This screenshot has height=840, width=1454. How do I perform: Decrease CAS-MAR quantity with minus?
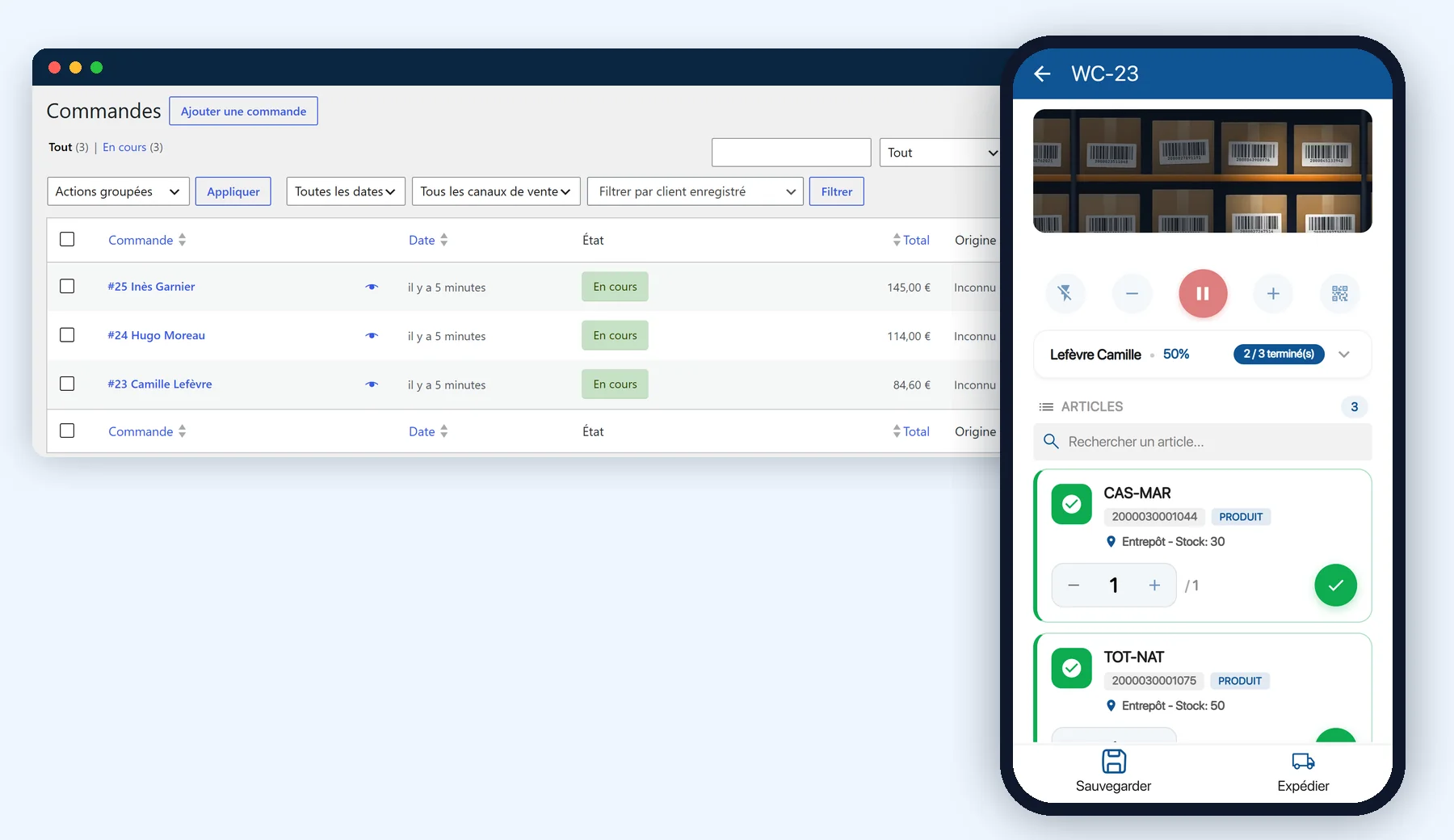[x=1074, y=585]
